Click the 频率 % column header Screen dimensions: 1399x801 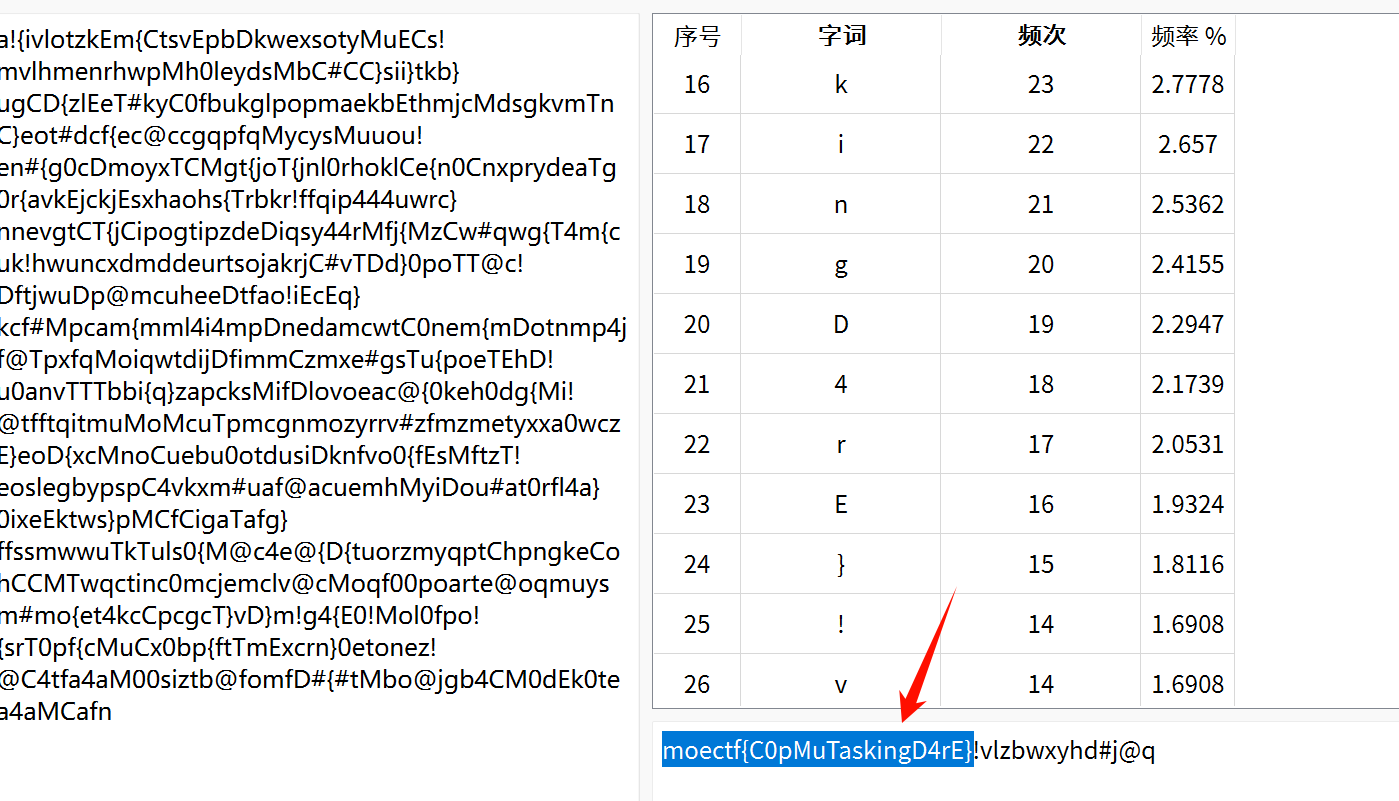point(1187,35)
